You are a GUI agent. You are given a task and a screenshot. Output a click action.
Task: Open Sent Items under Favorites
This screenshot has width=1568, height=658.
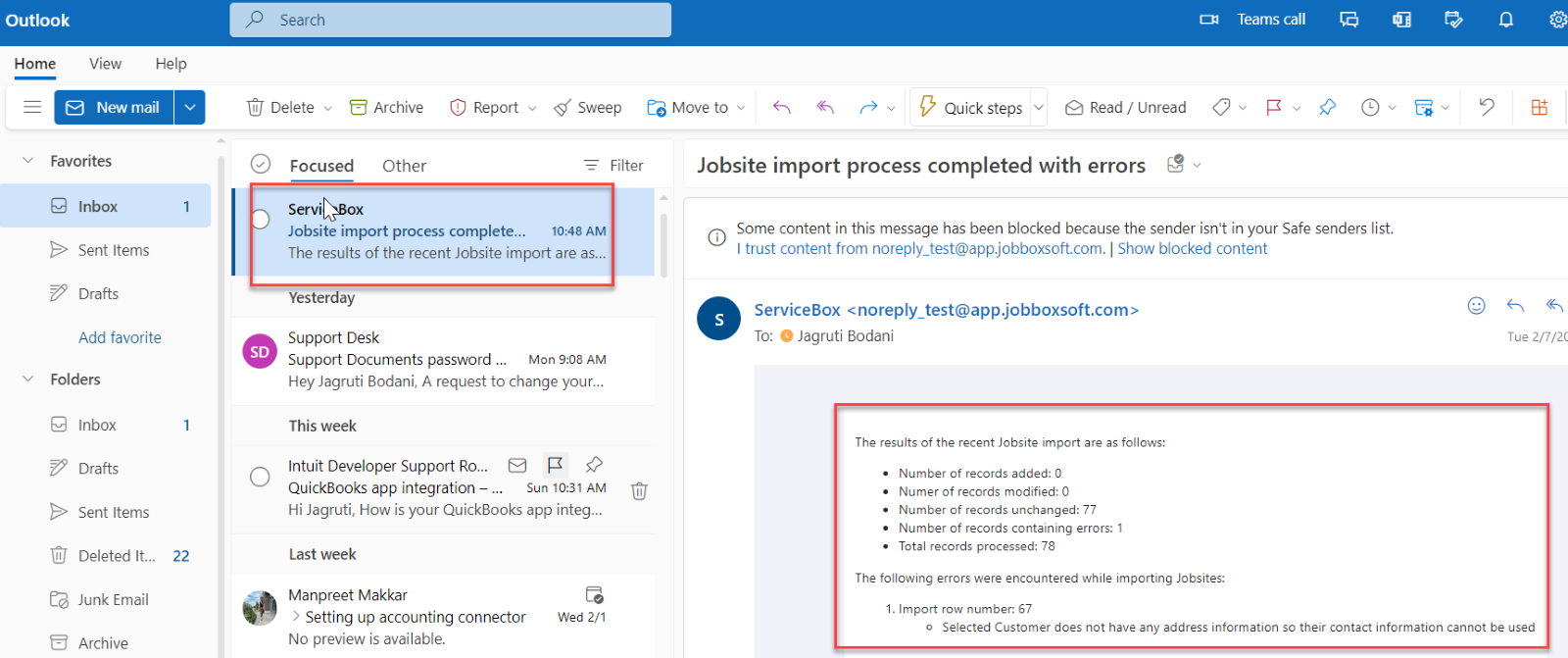(106, 250)
